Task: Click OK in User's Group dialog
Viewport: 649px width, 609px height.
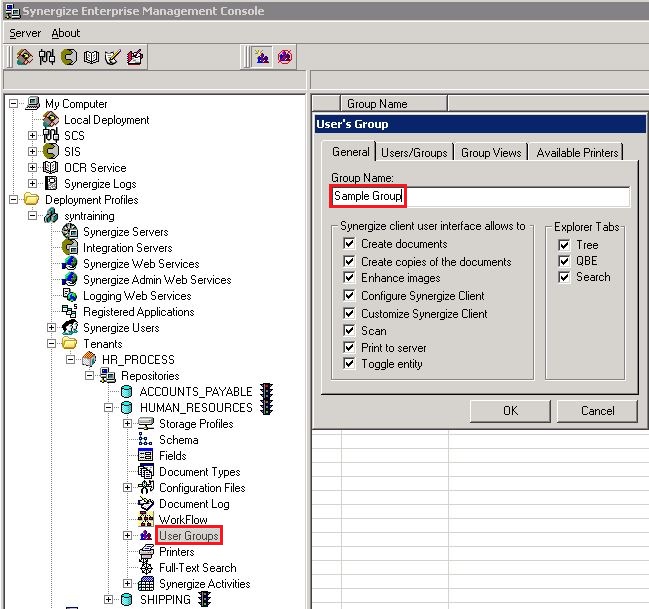Action: 510,411
